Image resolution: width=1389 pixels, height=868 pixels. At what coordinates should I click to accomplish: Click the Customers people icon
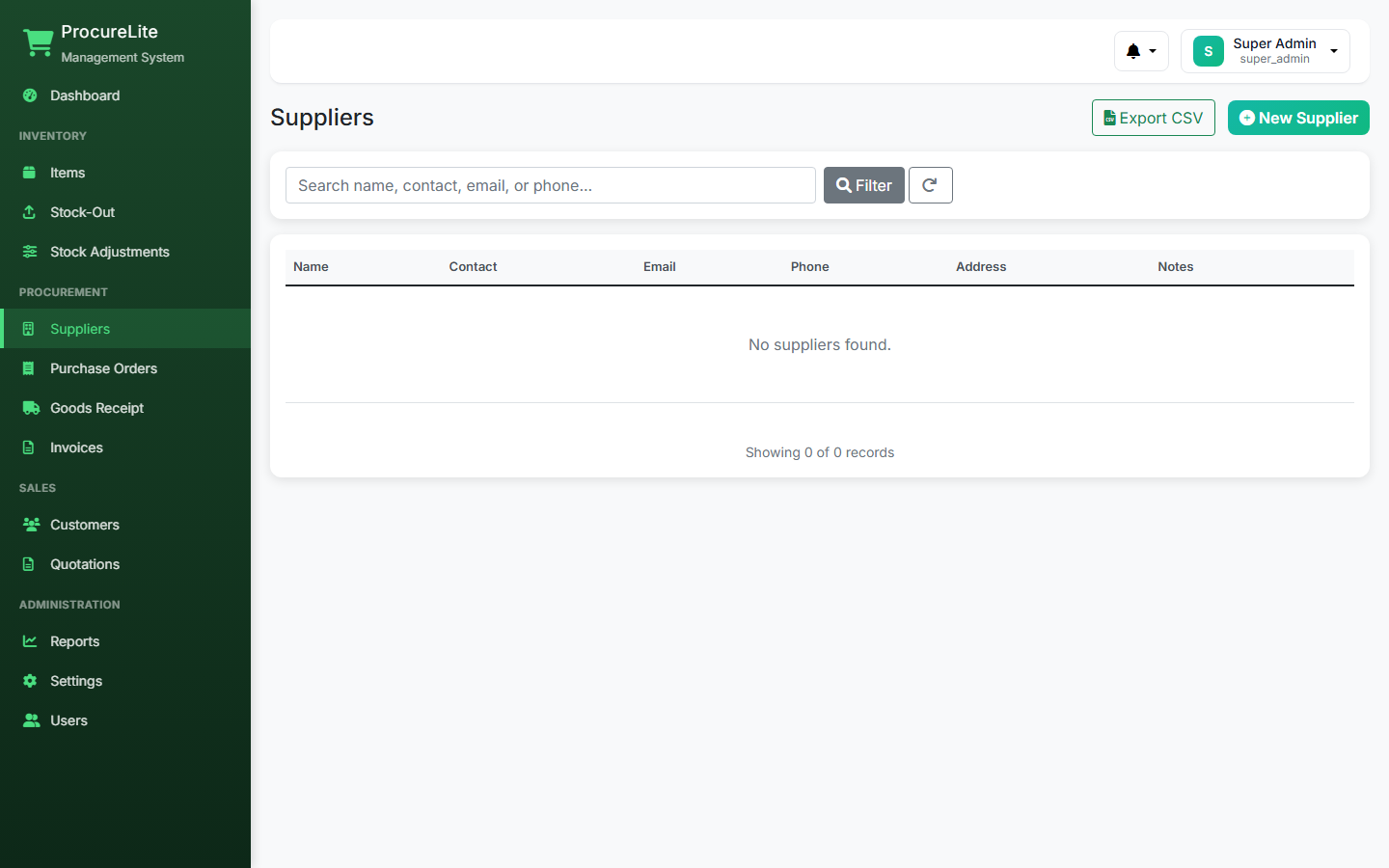point(31,525)
